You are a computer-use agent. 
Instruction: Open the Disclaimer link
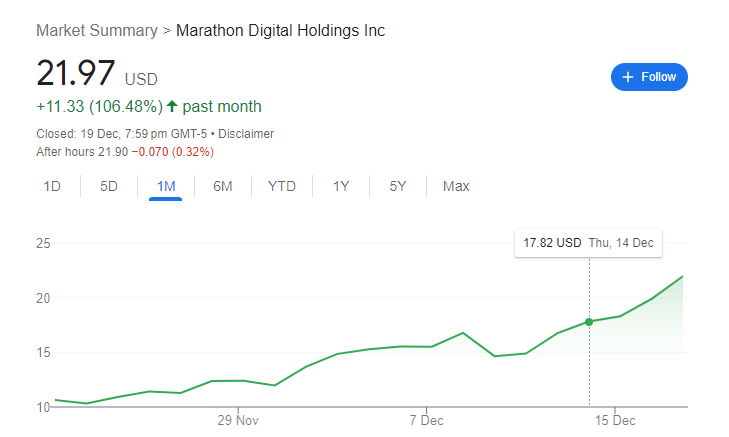pyautogui.click(x=246, y=134)
